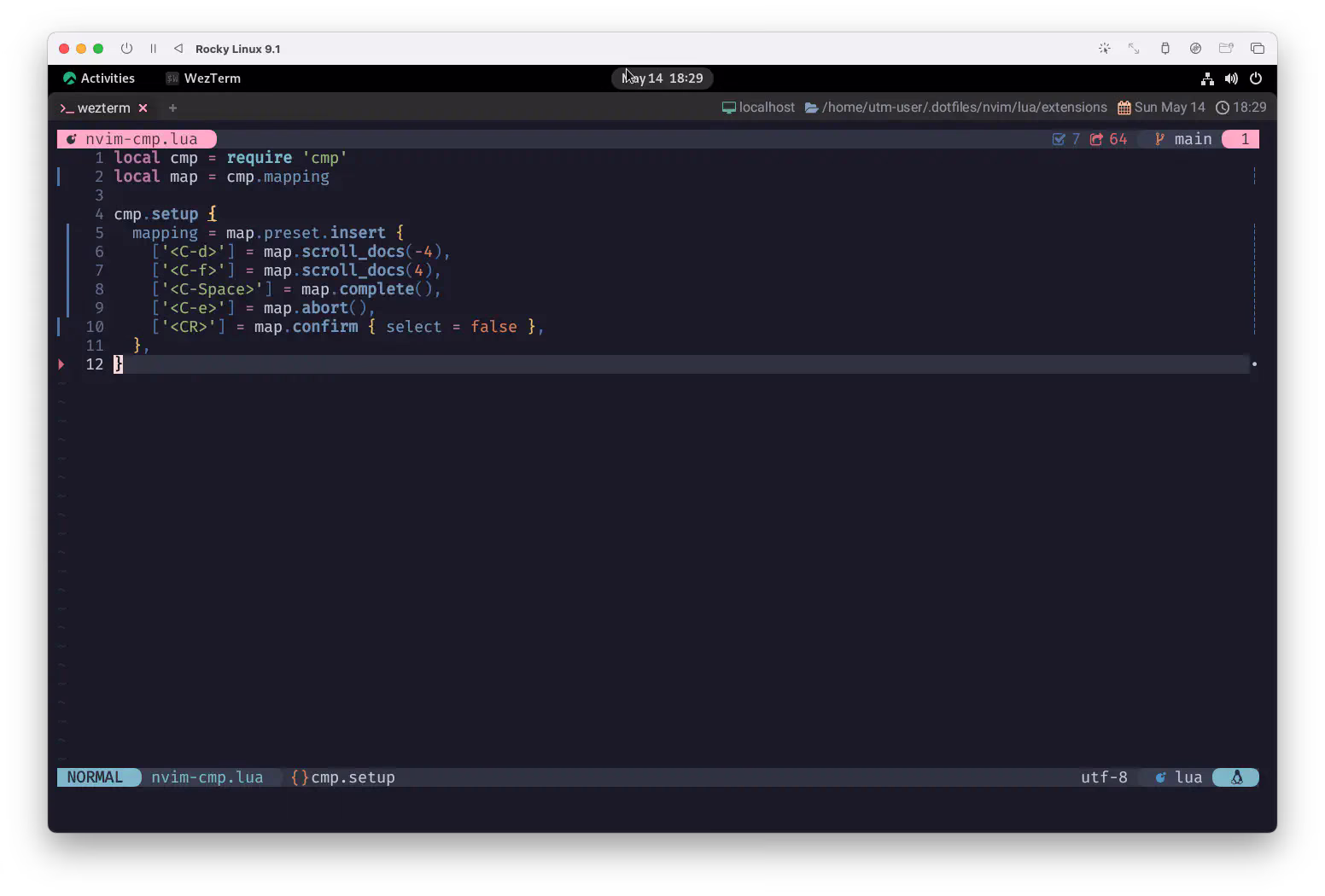
Task: Open the GNOME Activities overview
Action: [99, 79]
